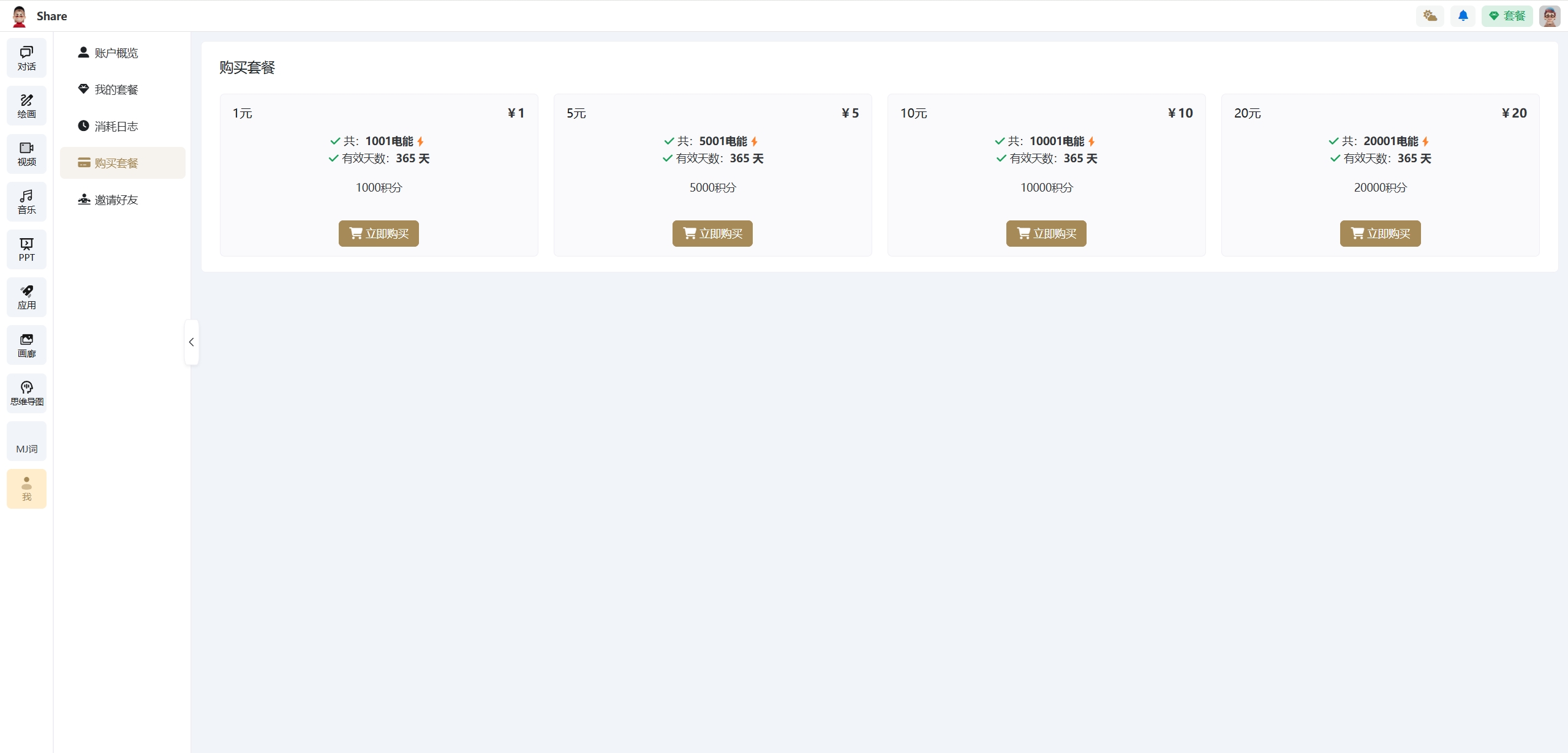
Task: Click the green 套餐 badge in header
Action: pyautogui.click(x=1507, y=16)
